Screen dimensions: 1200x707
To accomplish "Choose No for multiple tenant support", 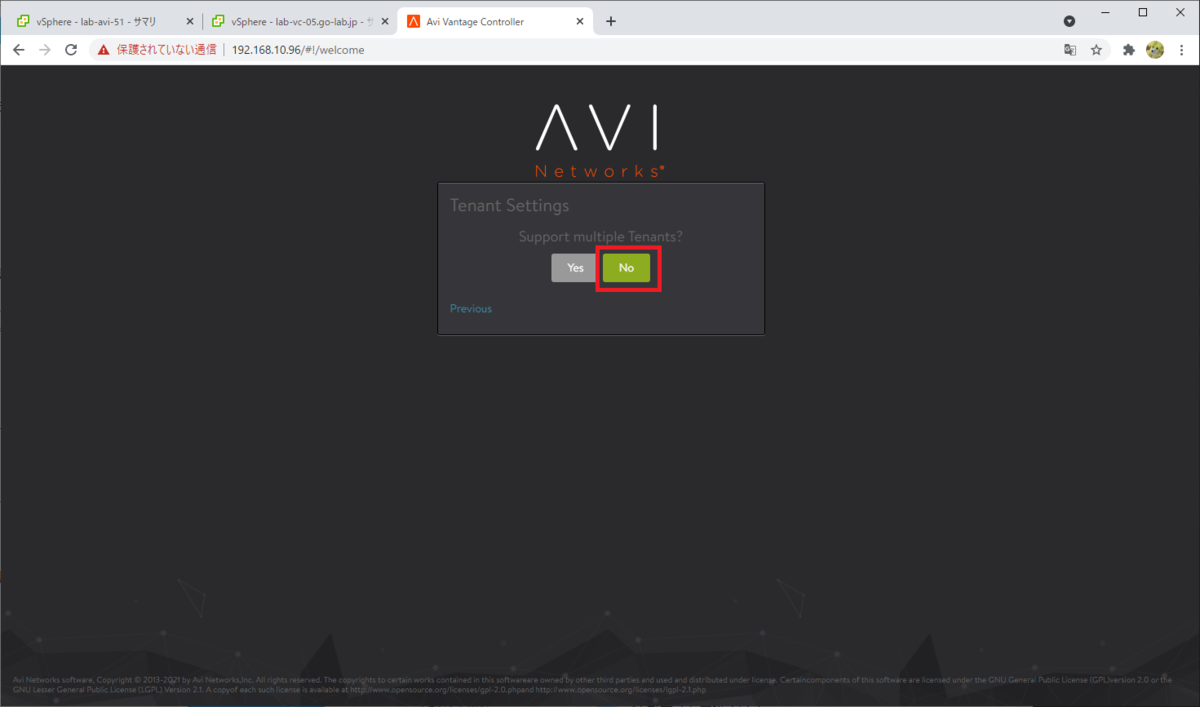I will [626, 268].
